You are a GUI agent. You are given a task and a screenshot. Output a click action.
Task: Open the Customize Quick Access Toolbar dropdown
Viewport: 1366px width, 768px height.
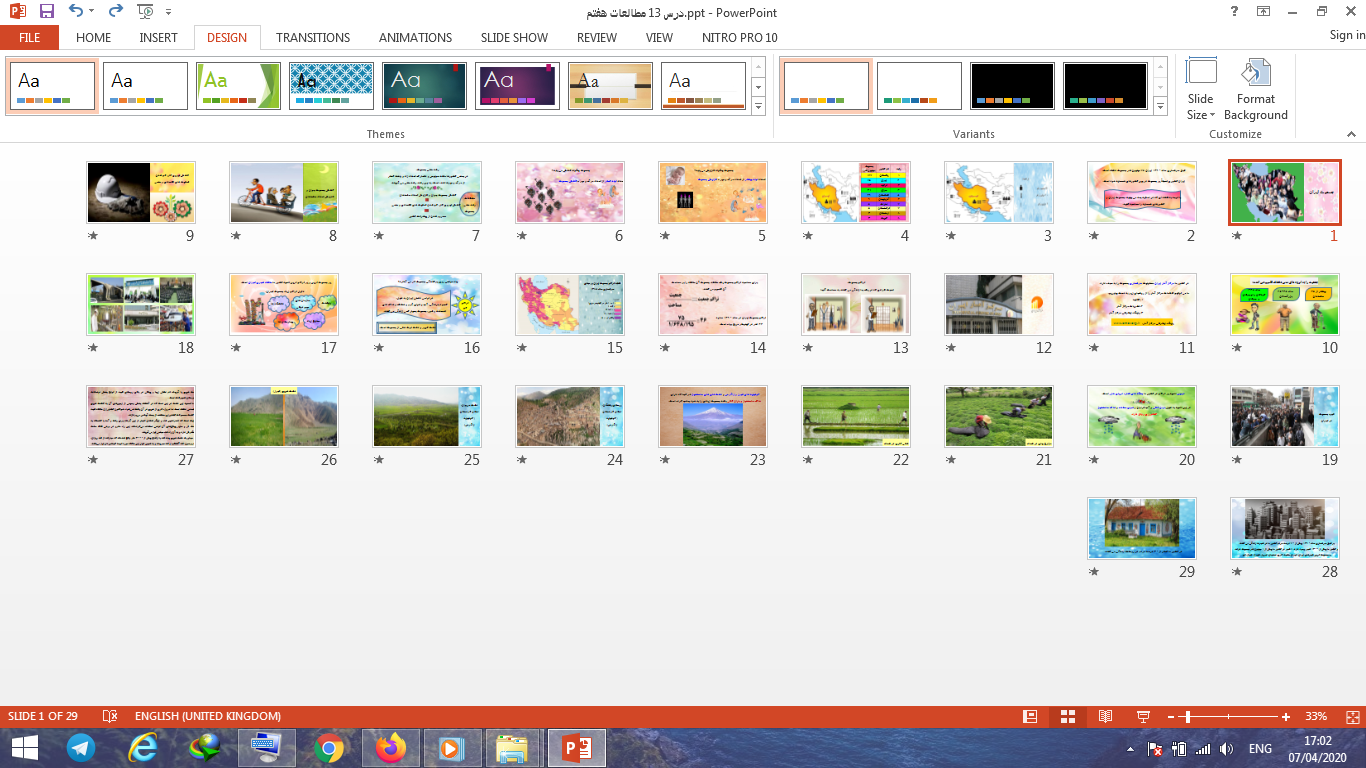[x=168, y=13]
